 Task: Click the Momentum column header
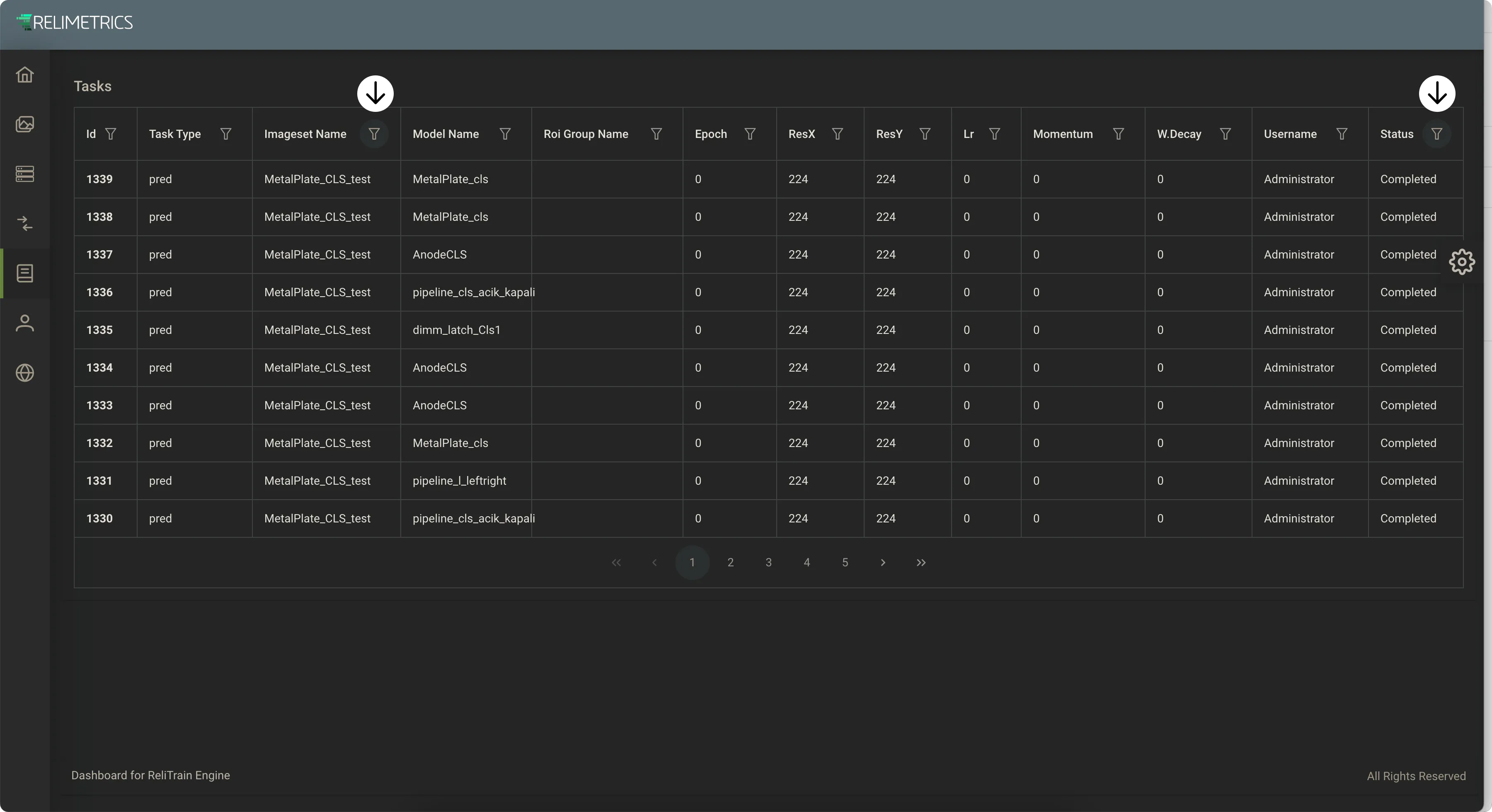[x=1063, y=134]
